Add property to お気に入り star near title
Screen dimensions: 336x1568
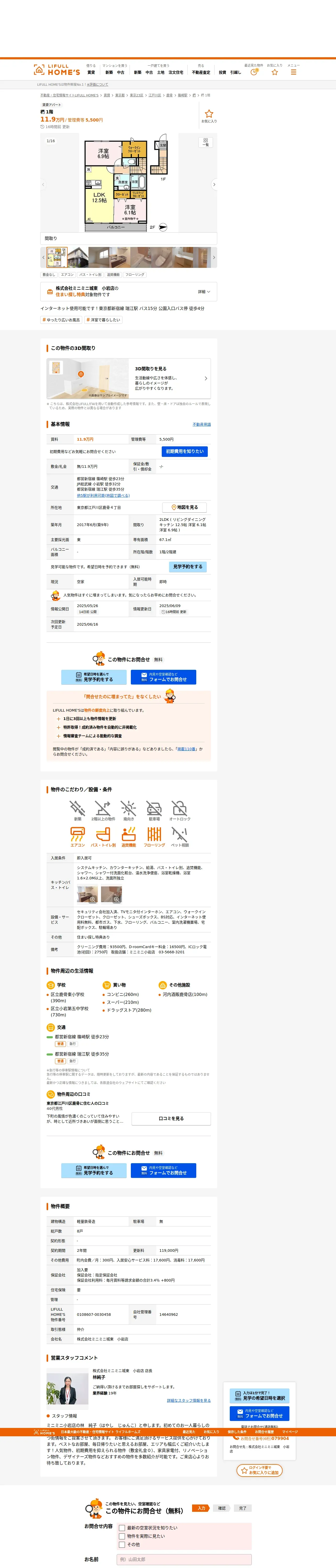coord(209,116)
